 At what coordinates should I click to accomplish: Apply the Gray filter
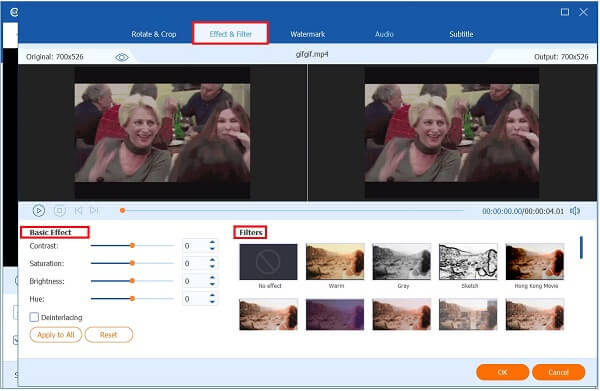tap(401, 262)
